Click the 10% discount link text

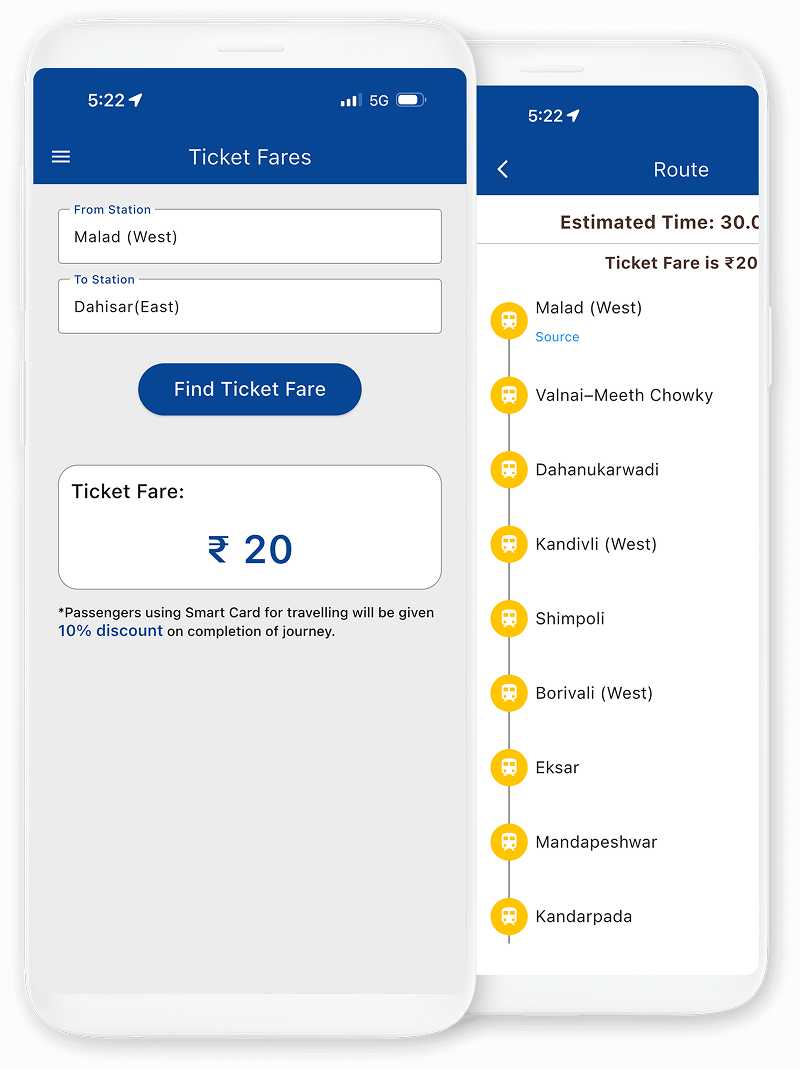110,631
